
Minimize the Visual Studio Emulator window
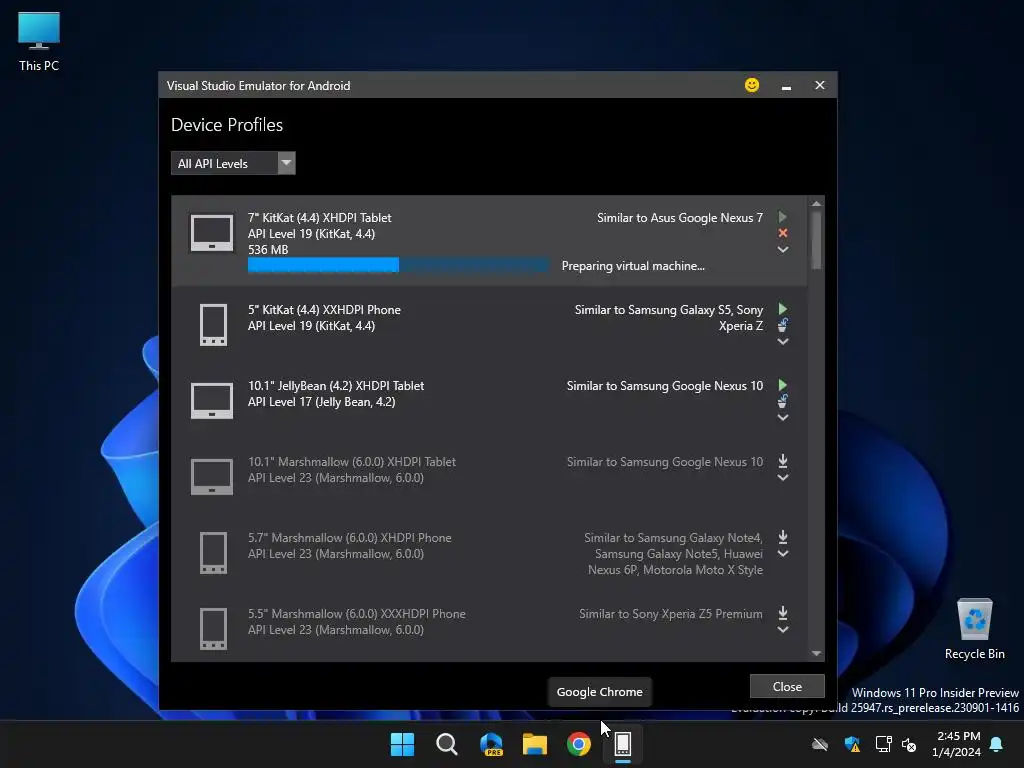coord(786,86)
